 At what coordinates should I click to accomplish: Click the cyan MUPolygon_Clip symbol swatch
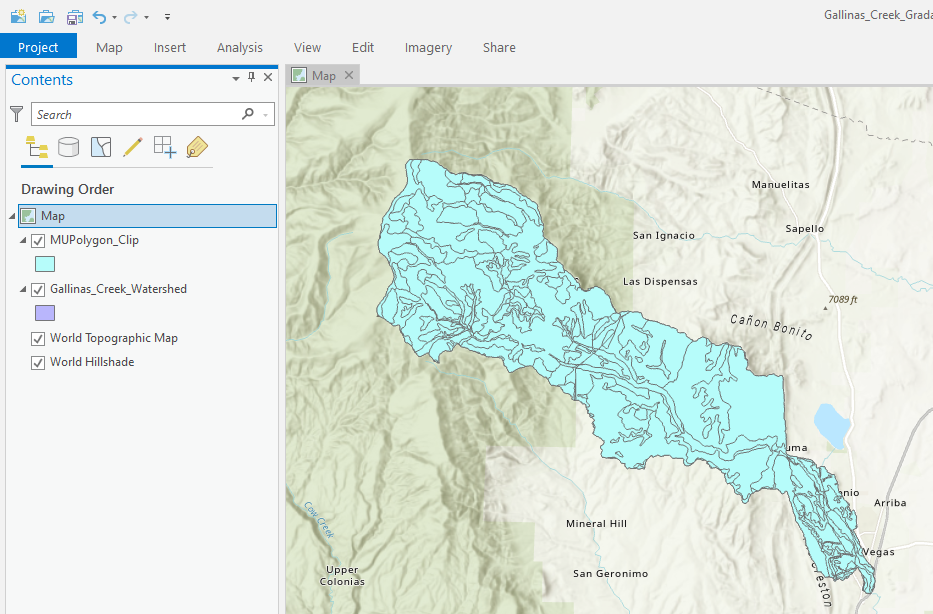click(x=45, y=265)
